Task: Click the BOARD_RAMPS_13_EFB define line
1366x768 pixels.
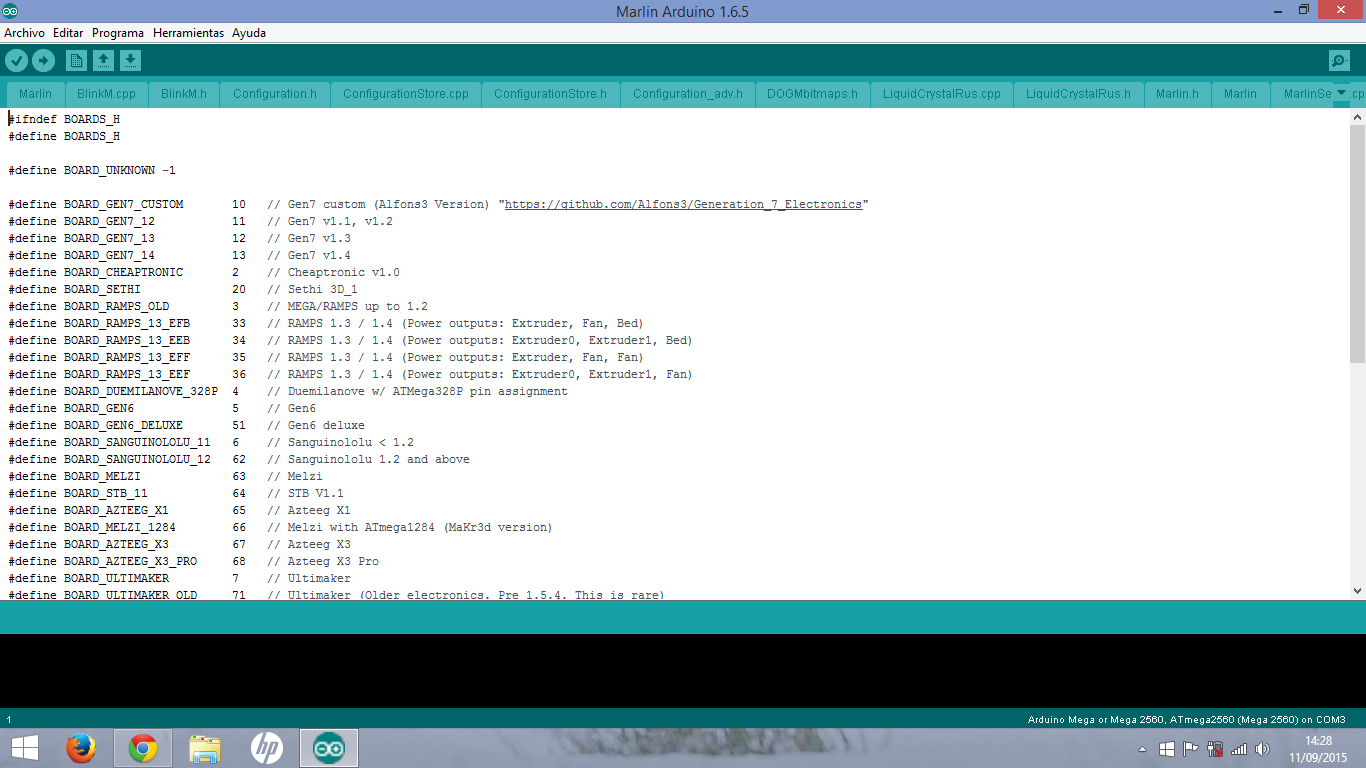Action: point(326,323)
